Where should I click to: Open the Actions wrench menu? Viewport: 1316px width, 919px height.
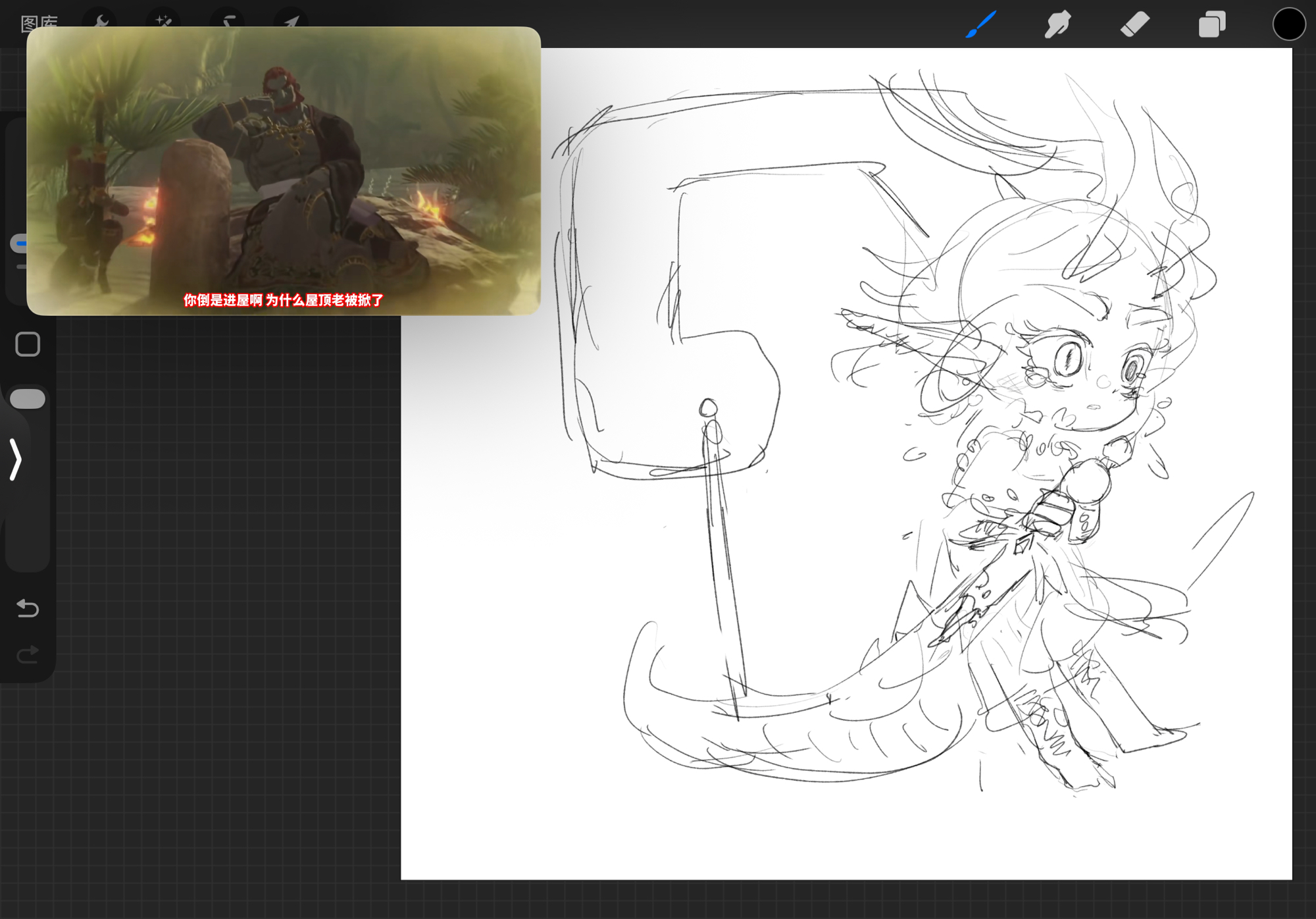pyautogui.click(x=101, y=22)
